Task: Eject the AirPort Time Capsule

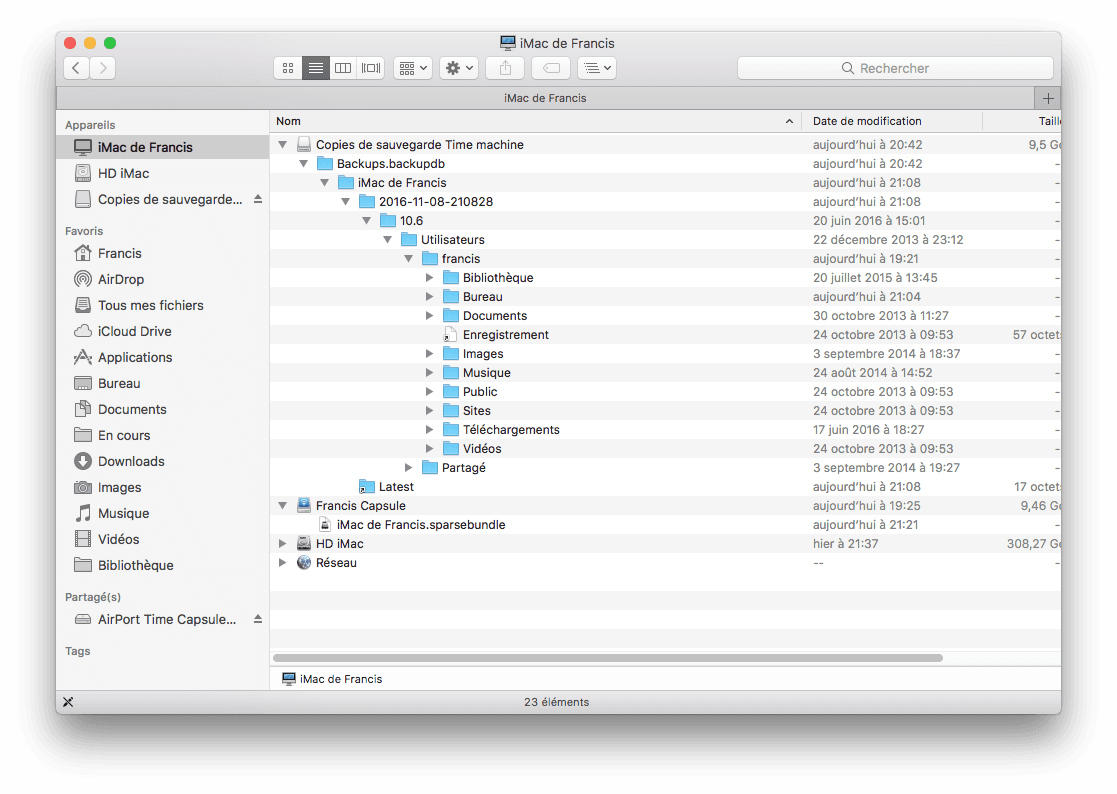Action: (x=258, y=620)
